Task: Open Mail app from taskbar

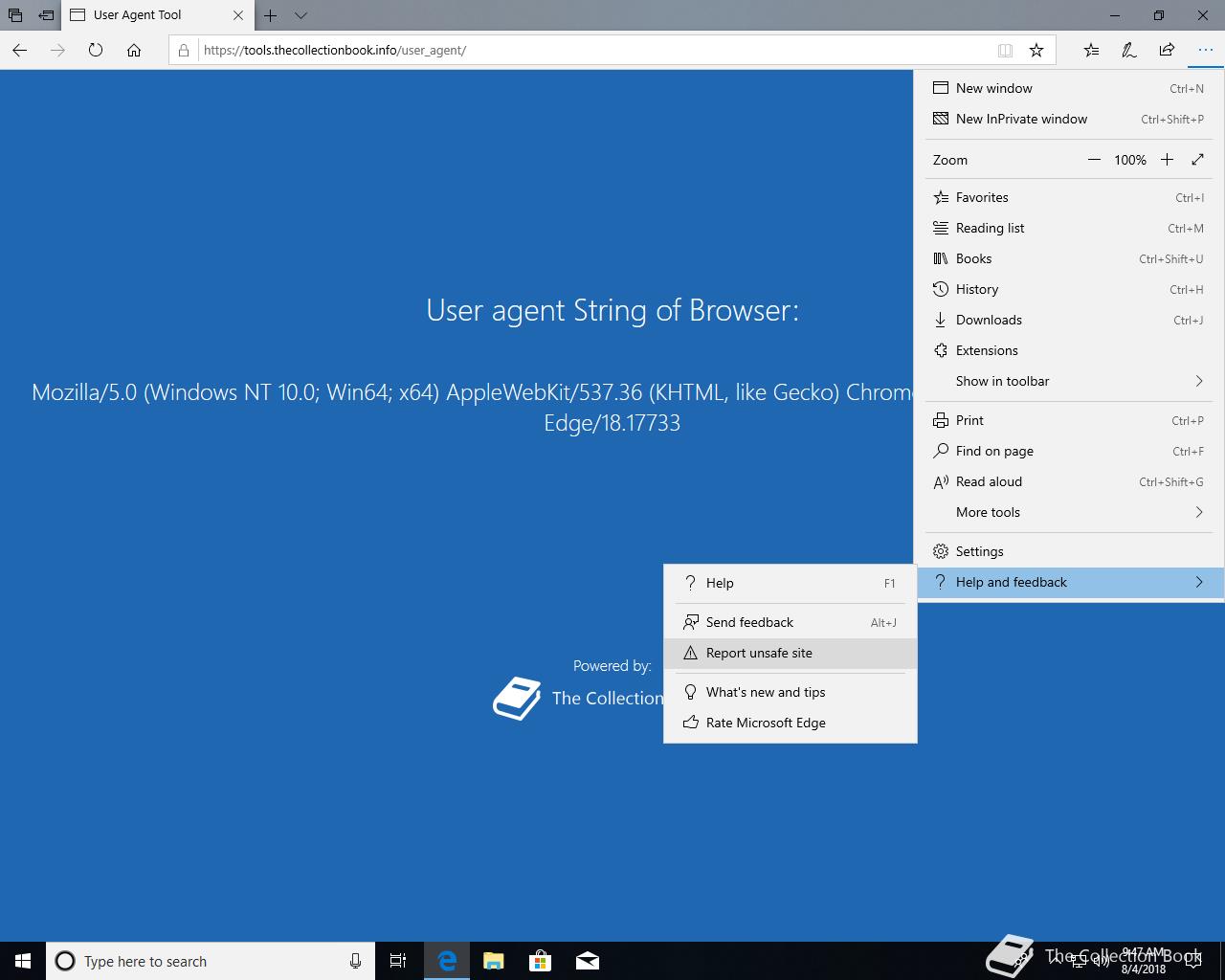Action: pos(588,961)
